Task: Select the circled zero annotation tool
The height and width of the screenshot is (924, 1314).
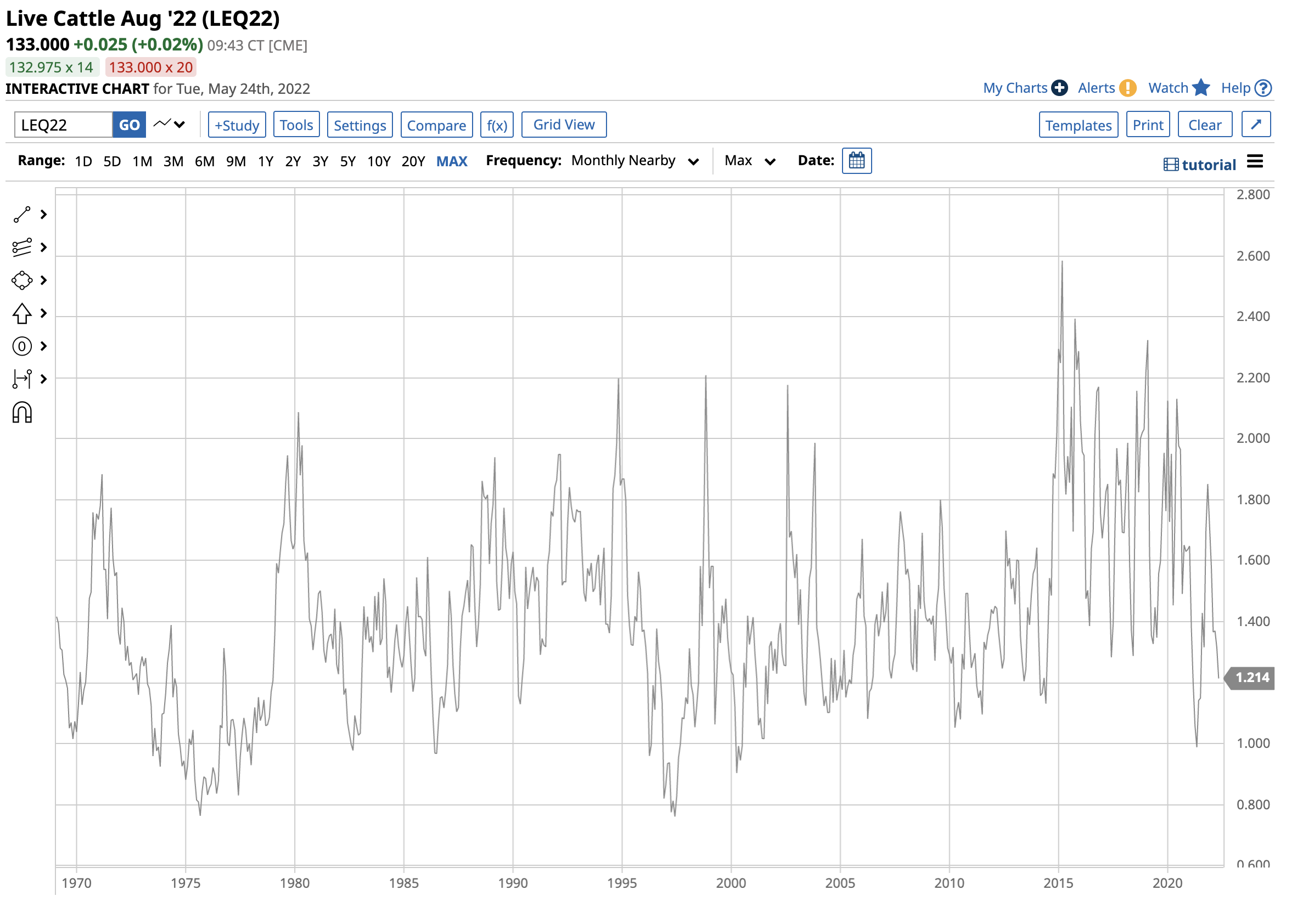Action: click(22, 346)
